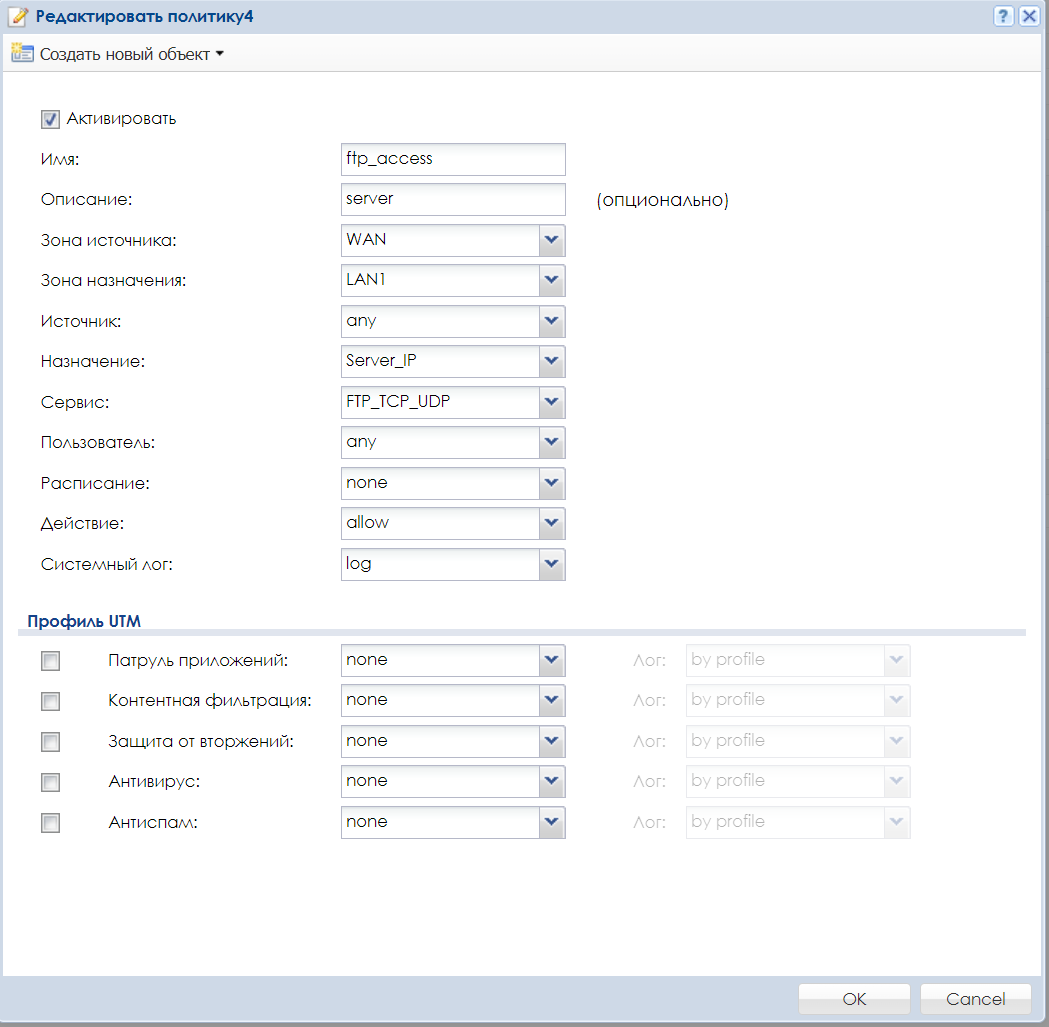The image size is (1049, 1027).
Task: Open the Патруль приложений profile dropdown arrow
Action: [x=551, y=660]
